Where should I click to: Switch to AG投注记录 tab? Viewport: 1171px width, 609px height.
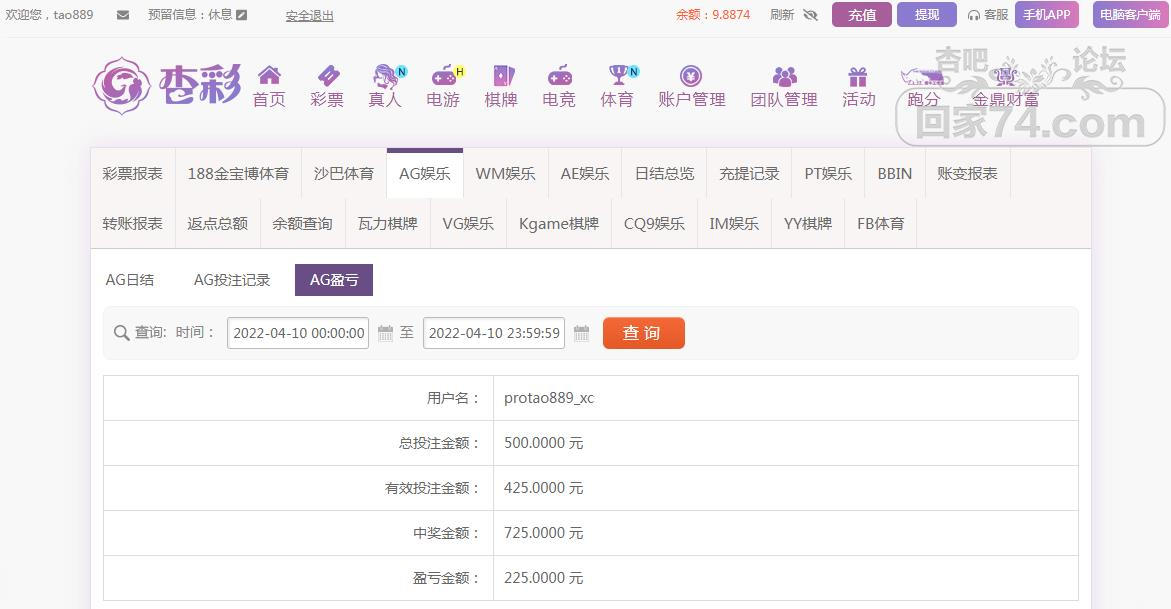coord(232,280)
